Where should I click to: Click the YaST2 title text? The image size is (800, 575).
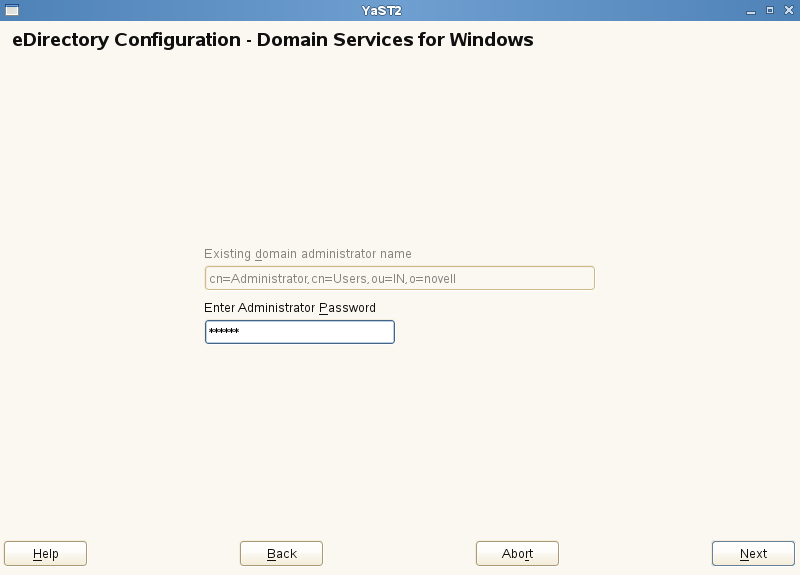click(382, 9)
